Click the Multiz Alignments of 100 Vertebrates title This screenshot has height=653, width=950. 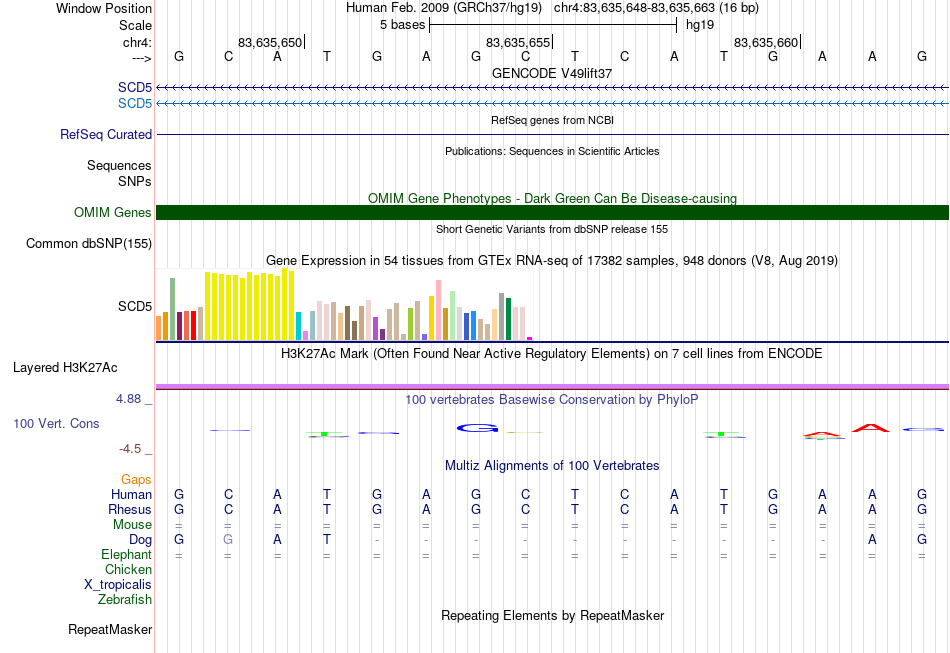coord(552,465)
